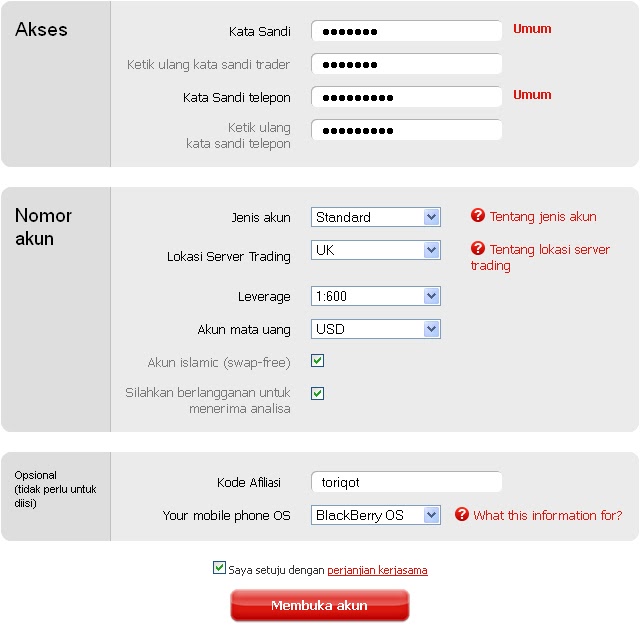Click What this information for link

548,515
